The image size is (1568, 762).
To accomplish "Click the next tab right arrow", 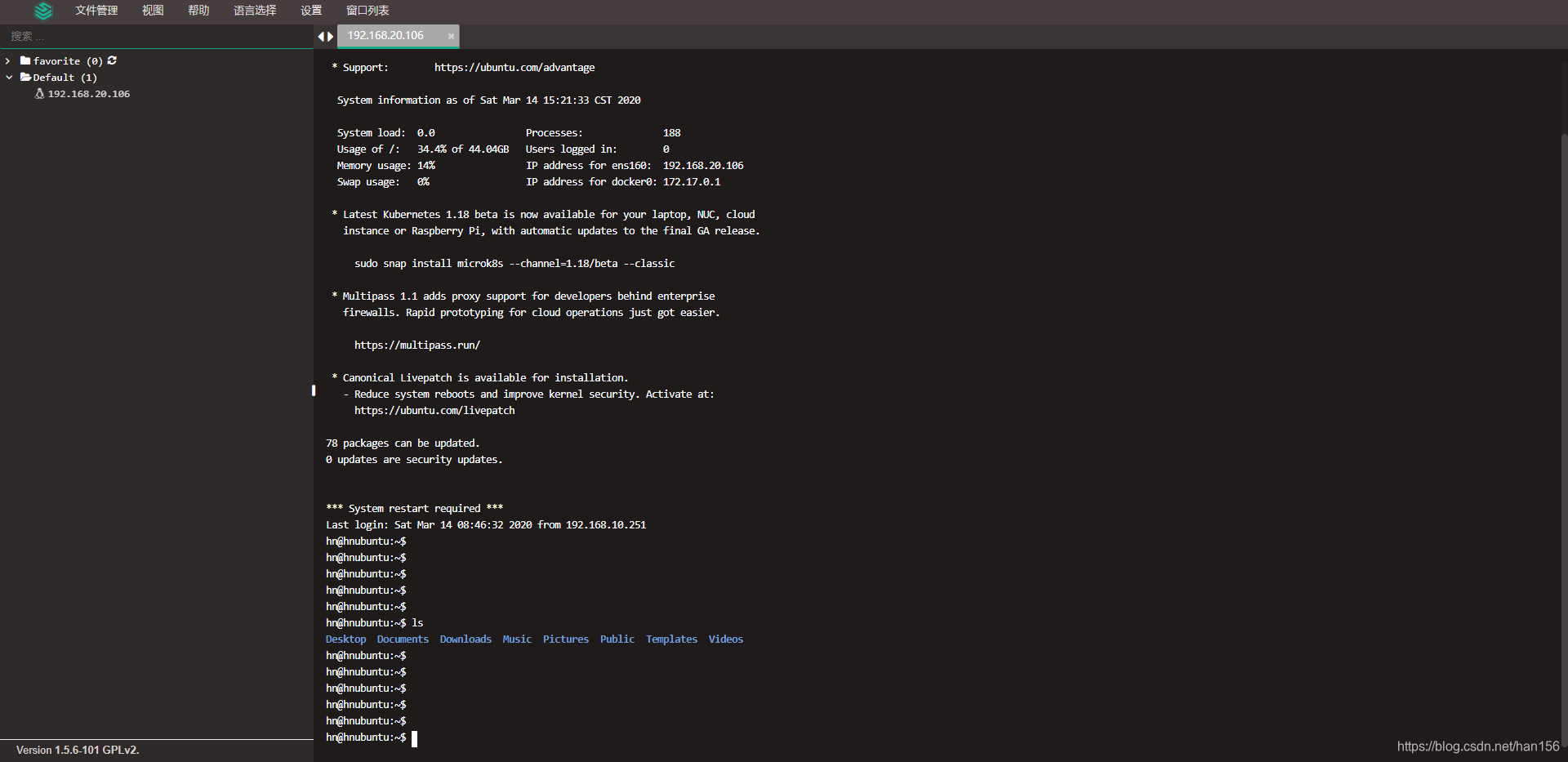I will 331,36.
